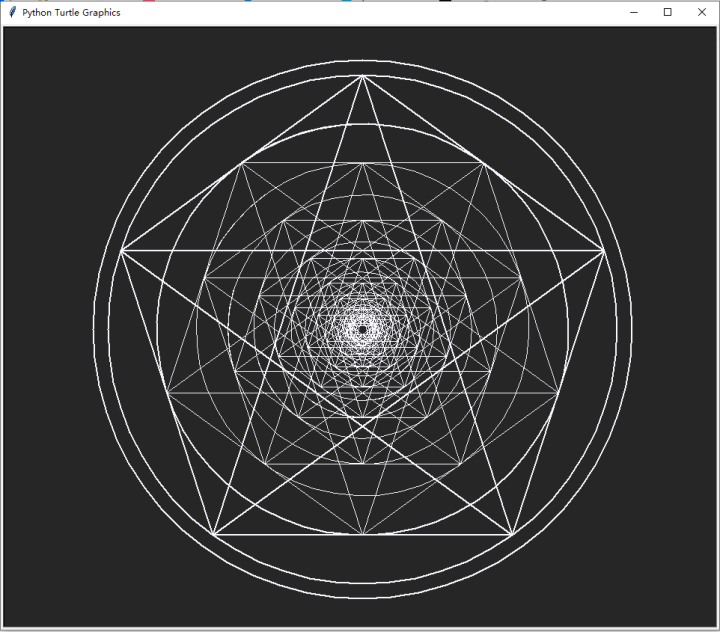Click the "Python Turtle Graphics" title text

[71, 13]
